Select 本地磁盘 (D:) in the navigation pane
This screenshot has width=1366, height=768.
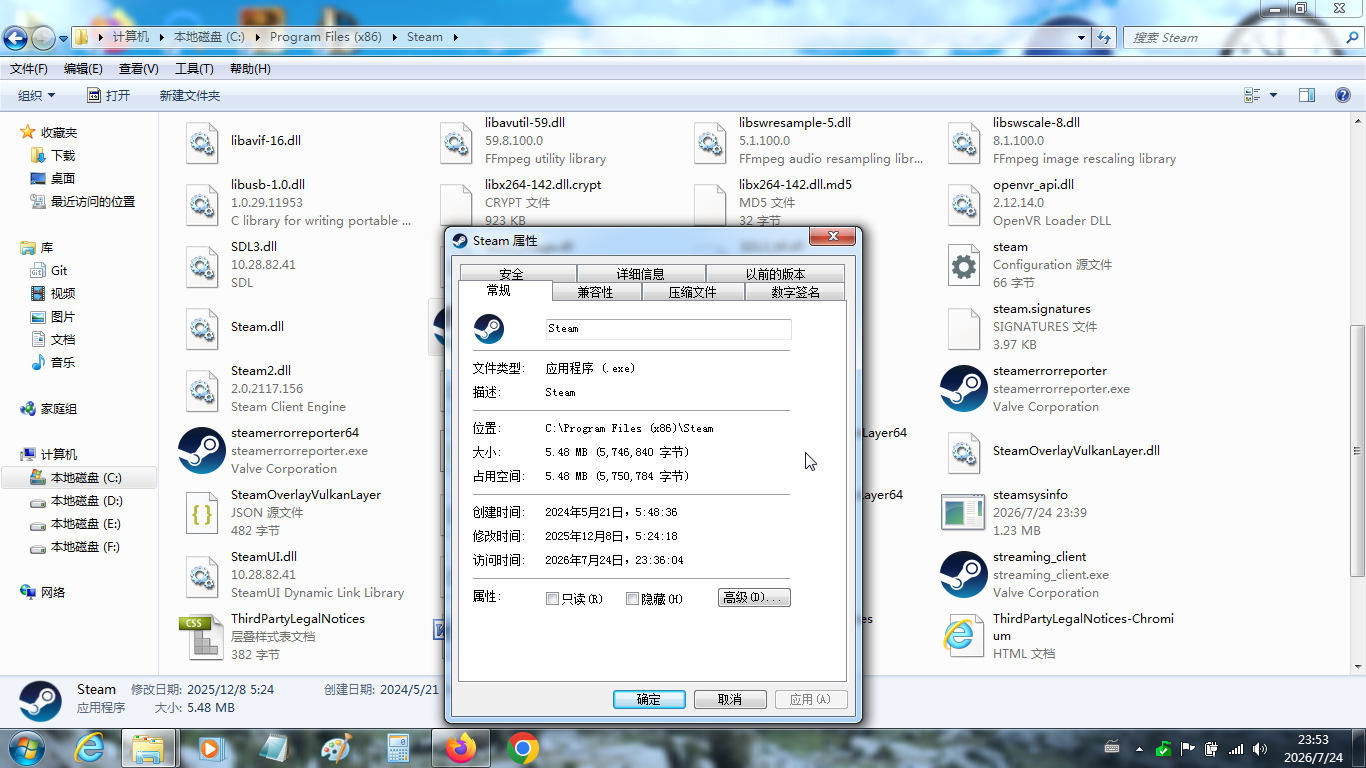pyautogui.click(x=87, y=501)
